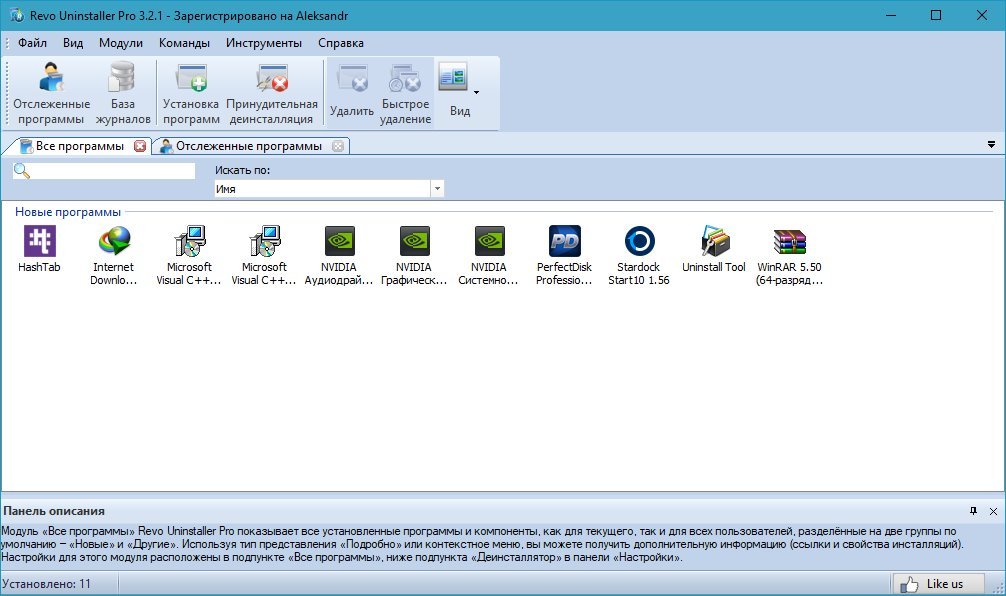Open the Инструменты menu
Viewport: 1006px width, 596px height.
tap(264, 43)
